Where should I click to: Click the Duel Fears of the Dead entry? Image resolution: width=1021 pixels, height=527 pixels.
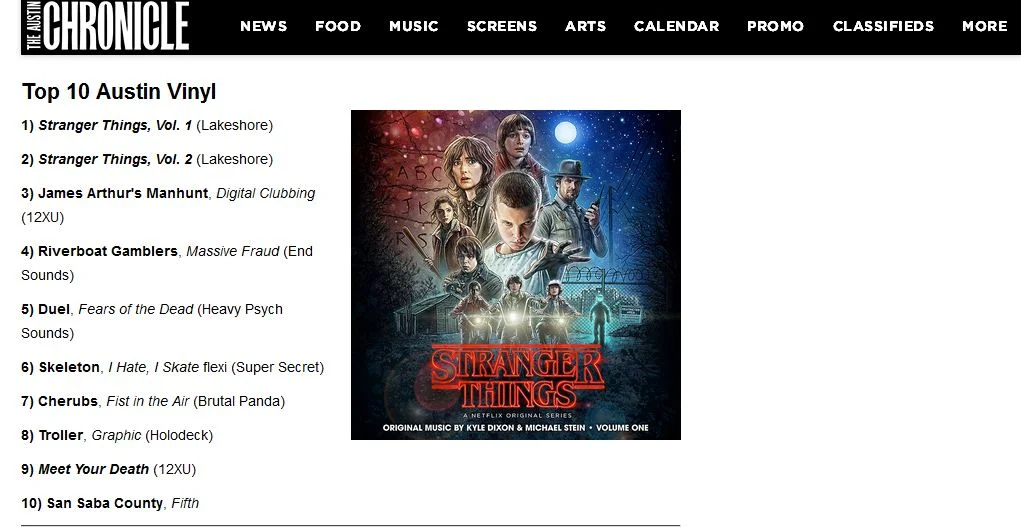point(152,321)
